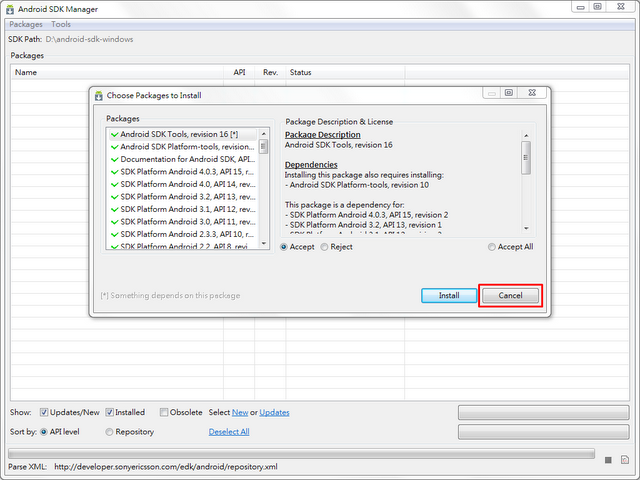
Task: Select Android SDK Tools, revision 16 package
Action: coord(182,134)
